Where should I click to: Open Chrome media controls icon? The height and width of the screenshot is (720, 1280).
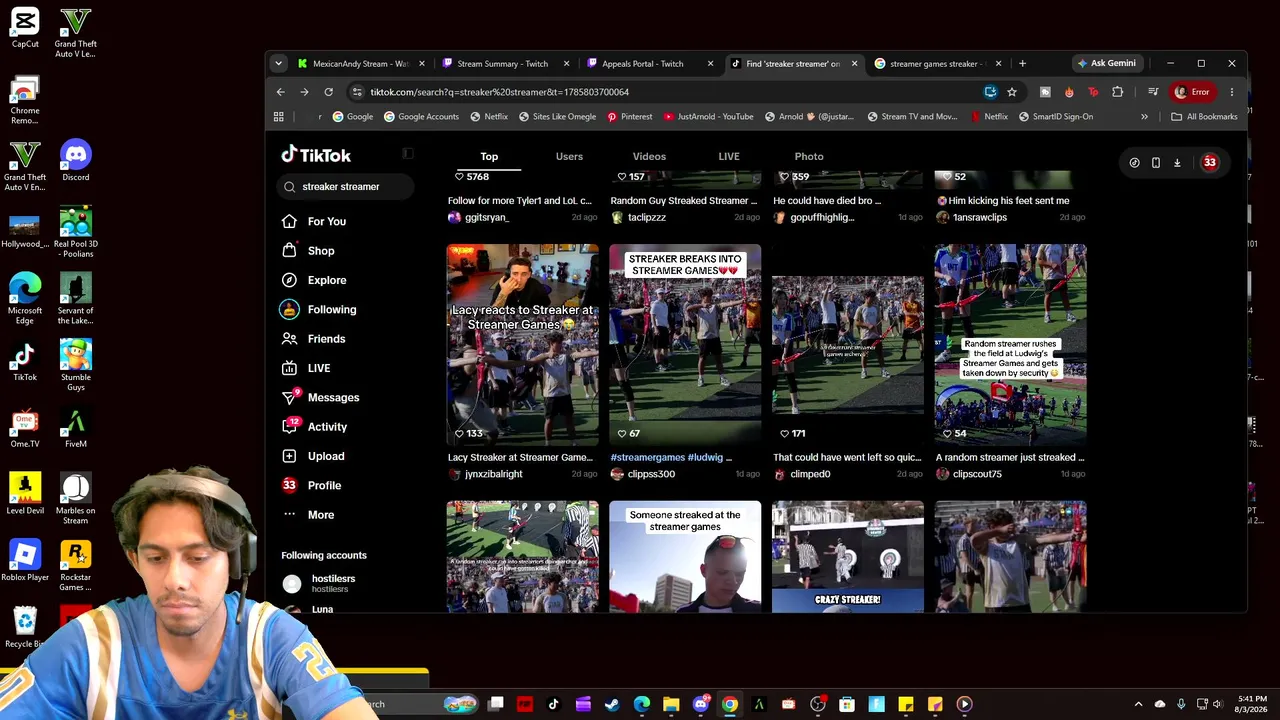(x=1153, y=92)
